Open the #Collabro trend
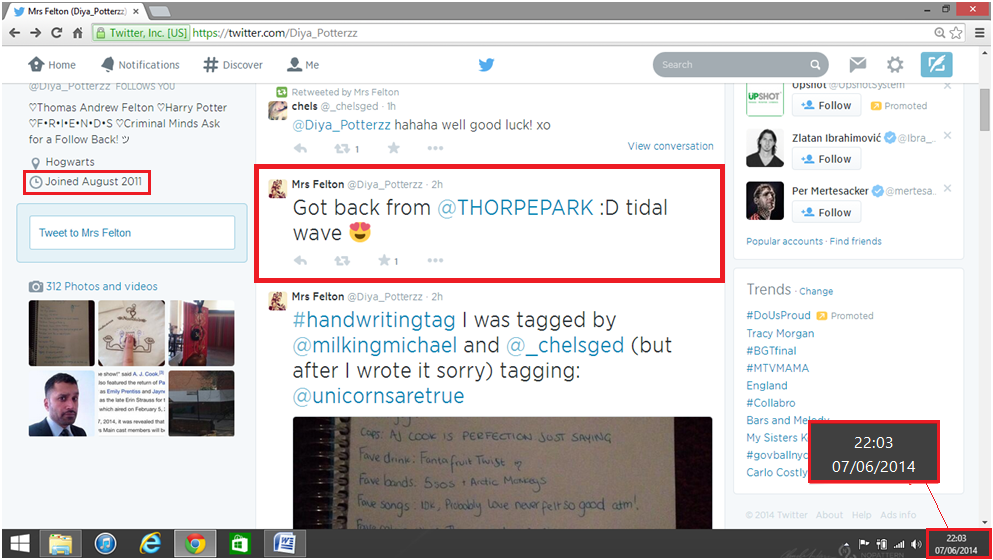 pos(770,403)
